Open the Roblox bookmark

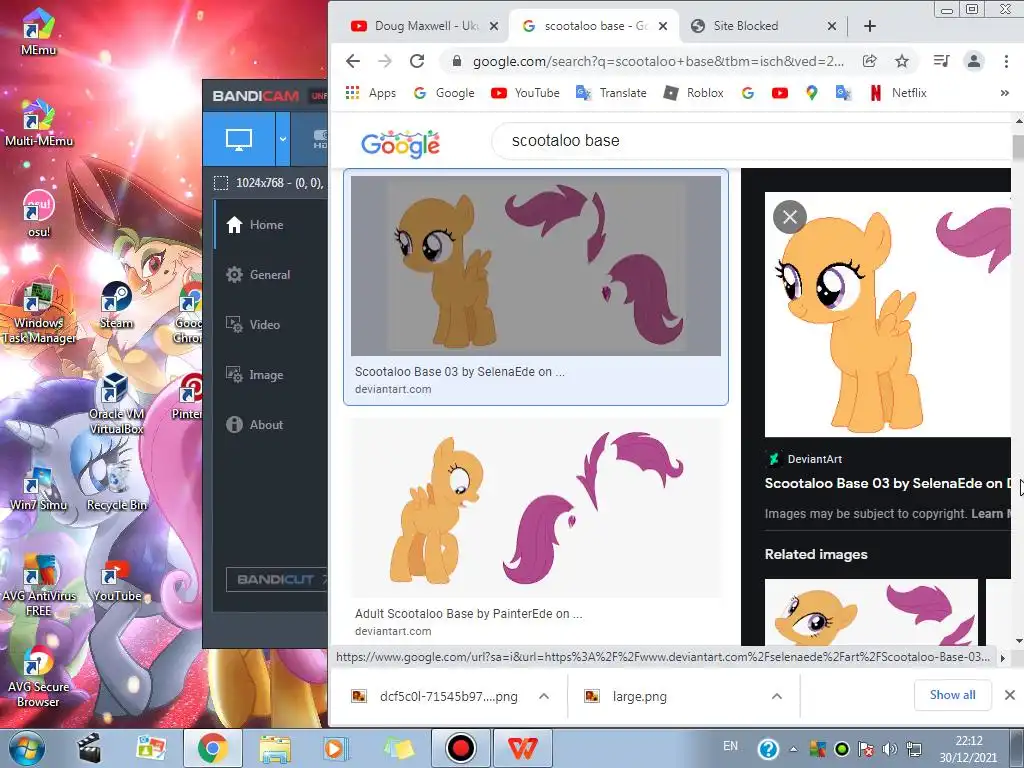(693, 93)
